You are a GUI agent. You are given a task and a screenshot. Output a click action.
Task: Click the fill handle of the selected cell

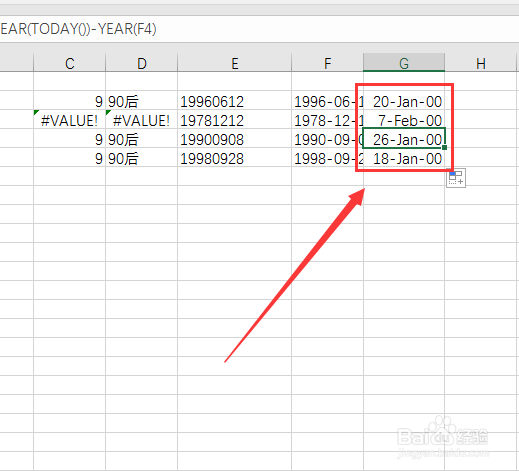444,147
